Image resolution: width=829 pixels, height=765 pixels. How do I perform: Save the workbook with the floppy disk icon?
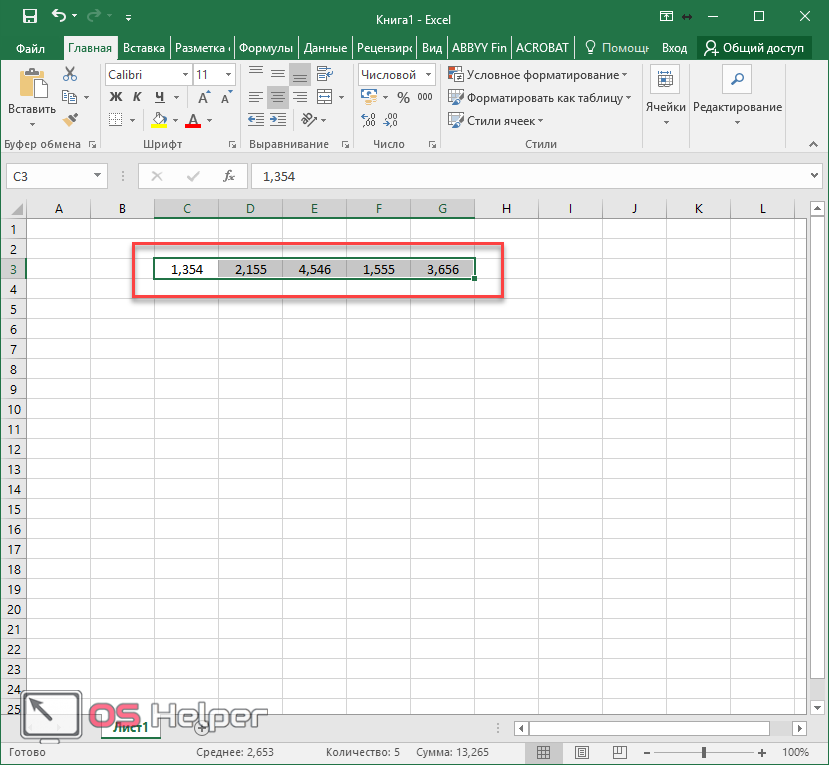[29, 16]
